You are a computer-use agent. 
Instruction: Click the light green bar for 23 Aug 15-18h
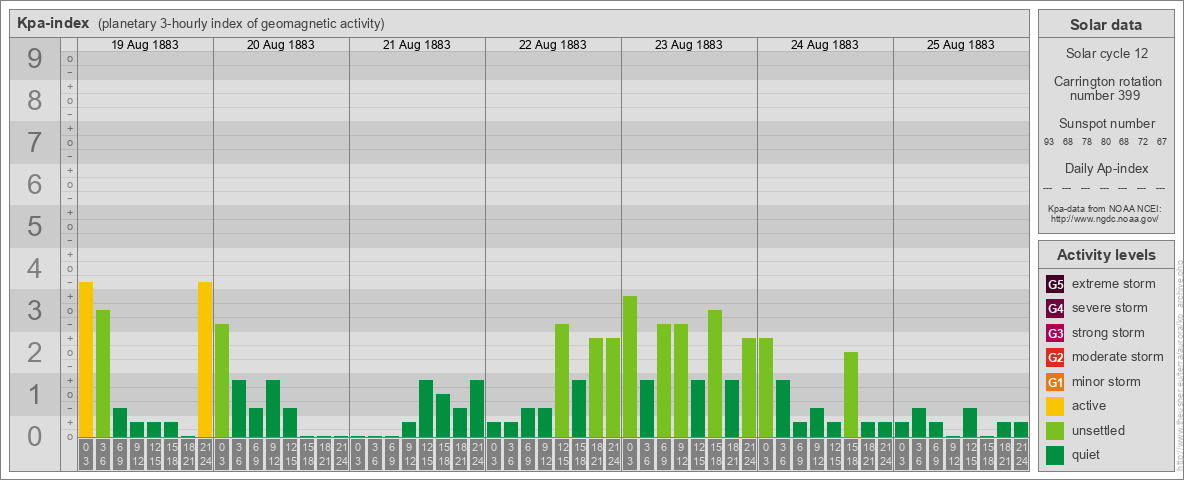[x=714, y=374]
